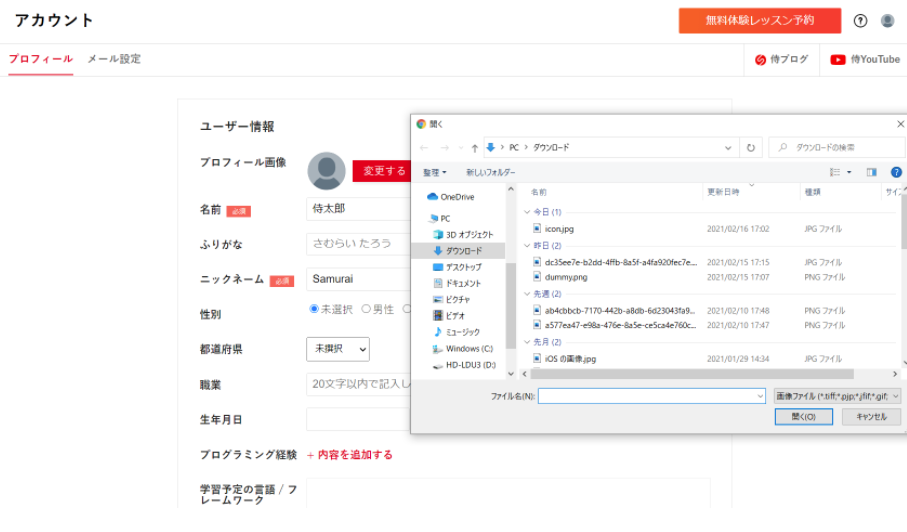This screenshot has width=907, height=532.
Task: Click the ファイル名 input field
Action: [x=650, y=396]
